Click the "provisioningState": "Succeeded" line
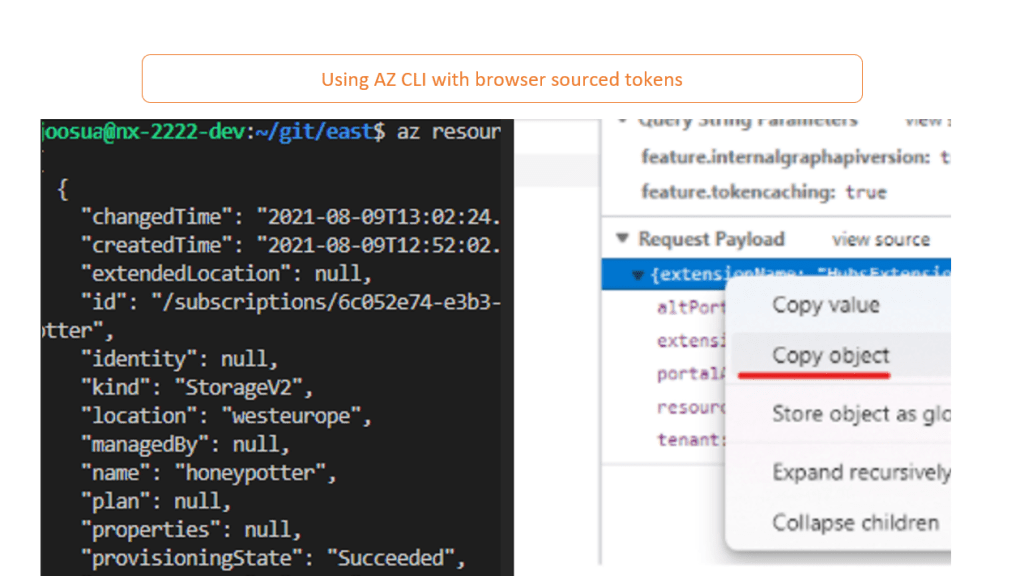Viewport: 1024px width, 576px height. pyautogui.click(x=273, y=557)
